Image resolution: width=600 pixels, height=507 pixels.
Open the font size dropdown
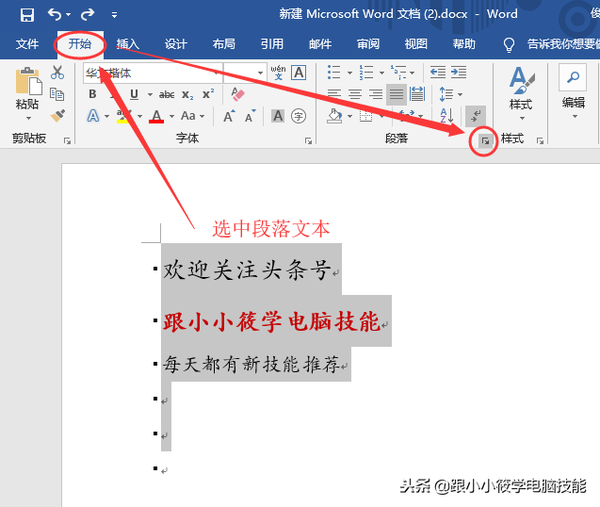point(261,73)
